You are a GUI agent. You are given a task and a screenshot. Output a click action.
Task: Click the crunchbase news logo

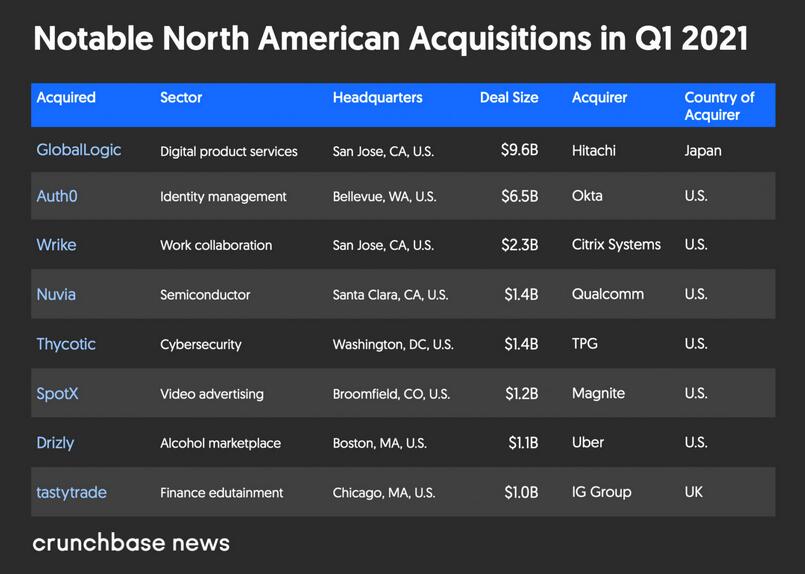click(131, 543)
